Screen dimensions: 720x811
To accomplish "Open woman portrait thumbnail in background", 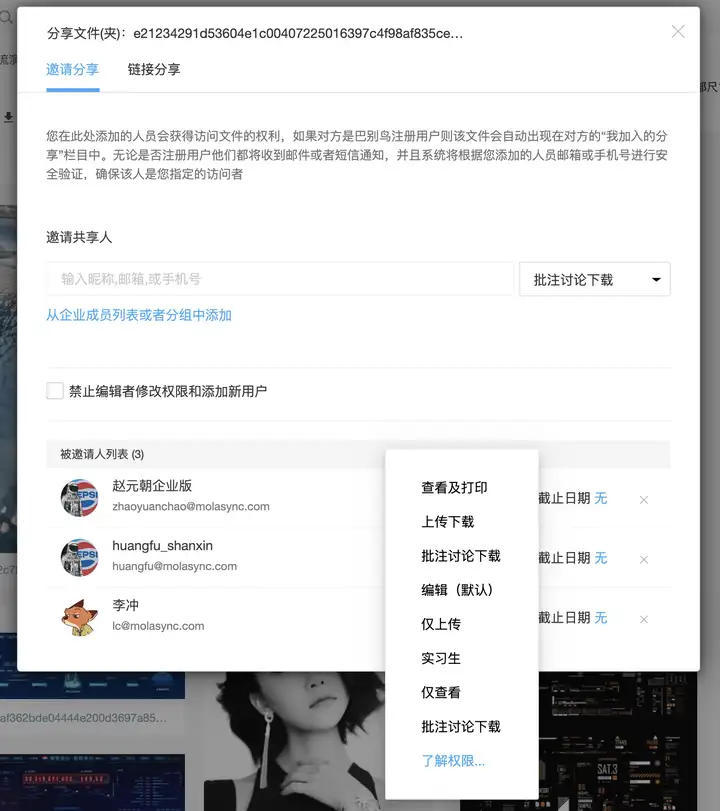I will [295, 741].
